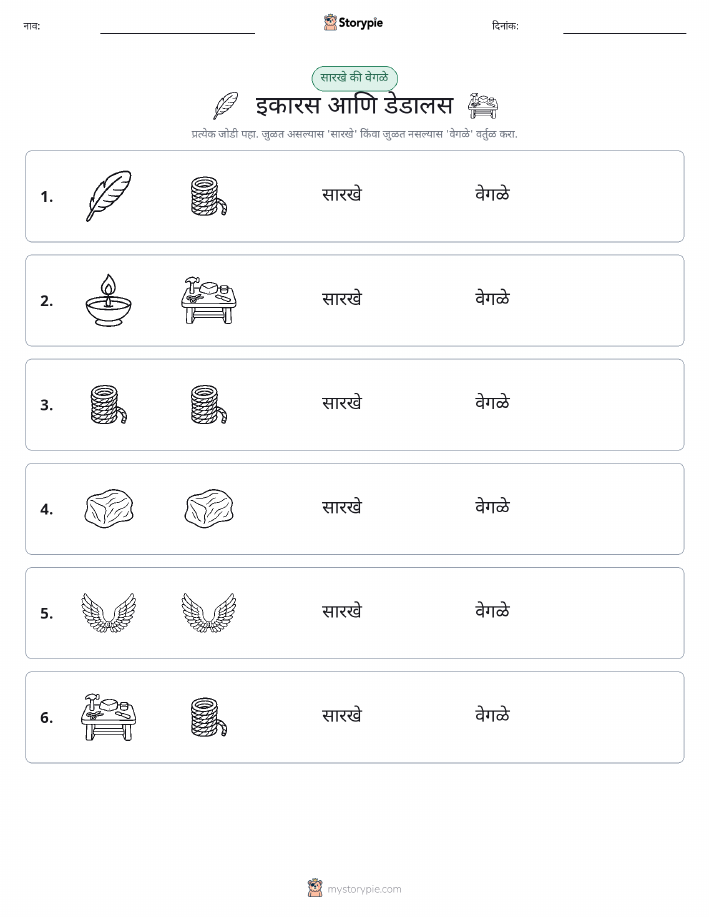Click the right wax lump in row 4
The image size is (709, 917).
209,508
